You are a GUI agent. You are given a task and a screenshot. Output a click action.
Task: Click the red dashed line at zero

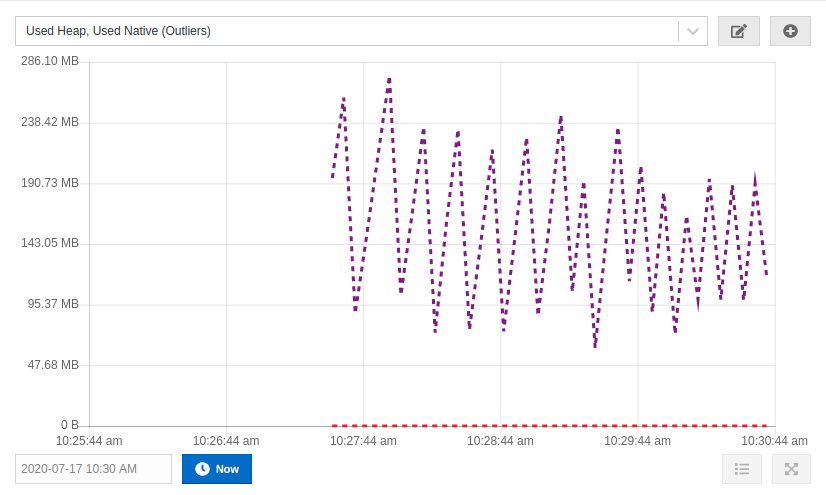point(550,425)
